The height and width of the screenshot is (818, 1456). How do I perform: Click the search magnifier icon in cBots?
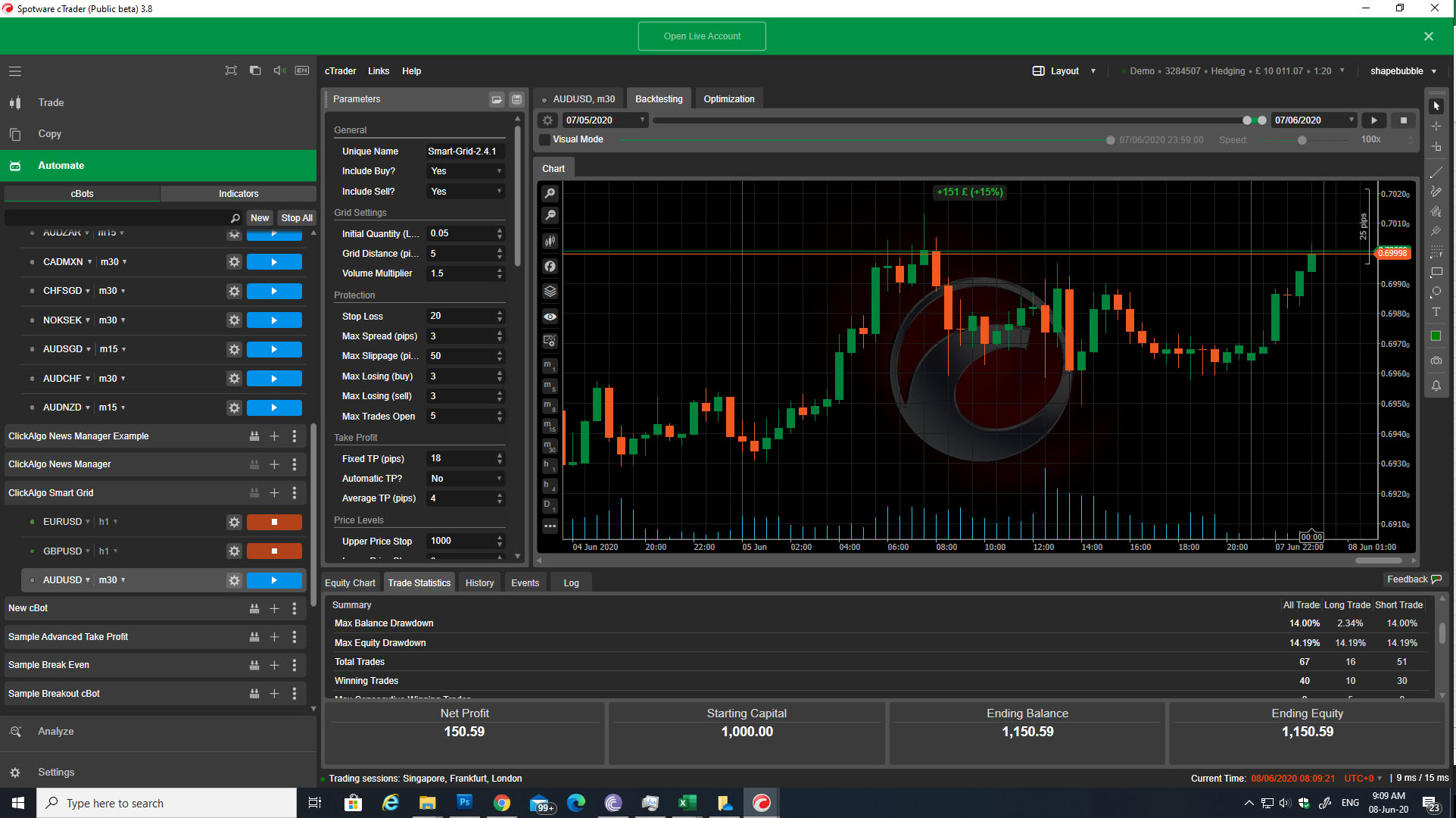point(235,218)
